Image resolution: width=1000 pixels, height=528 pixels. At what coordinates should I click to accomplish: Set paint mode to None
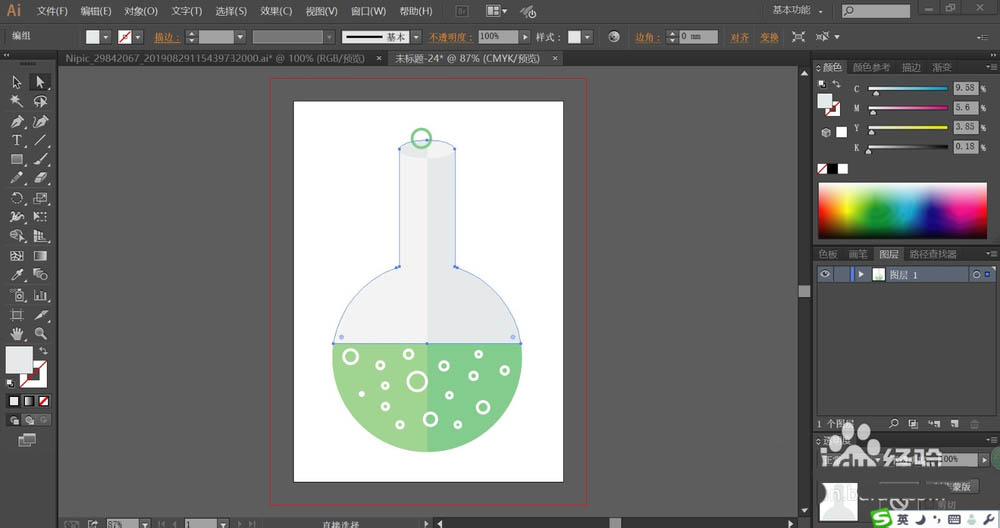point(43,401)
